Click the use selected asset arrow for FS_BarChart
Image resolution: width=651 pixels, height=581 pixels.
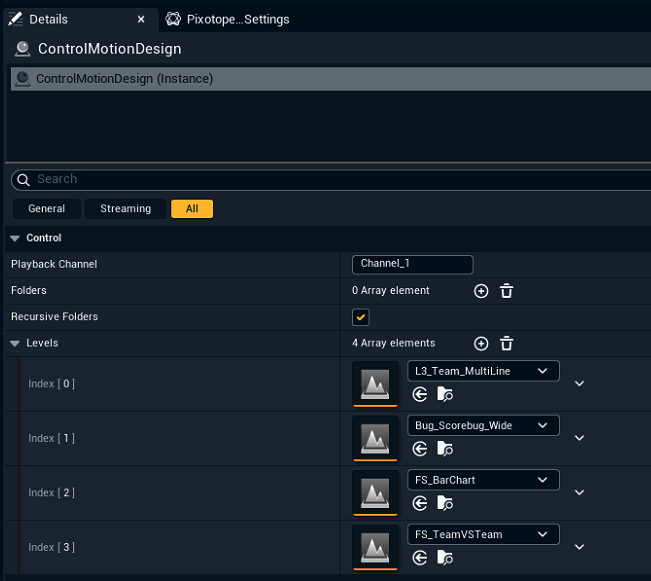(420, 503)
